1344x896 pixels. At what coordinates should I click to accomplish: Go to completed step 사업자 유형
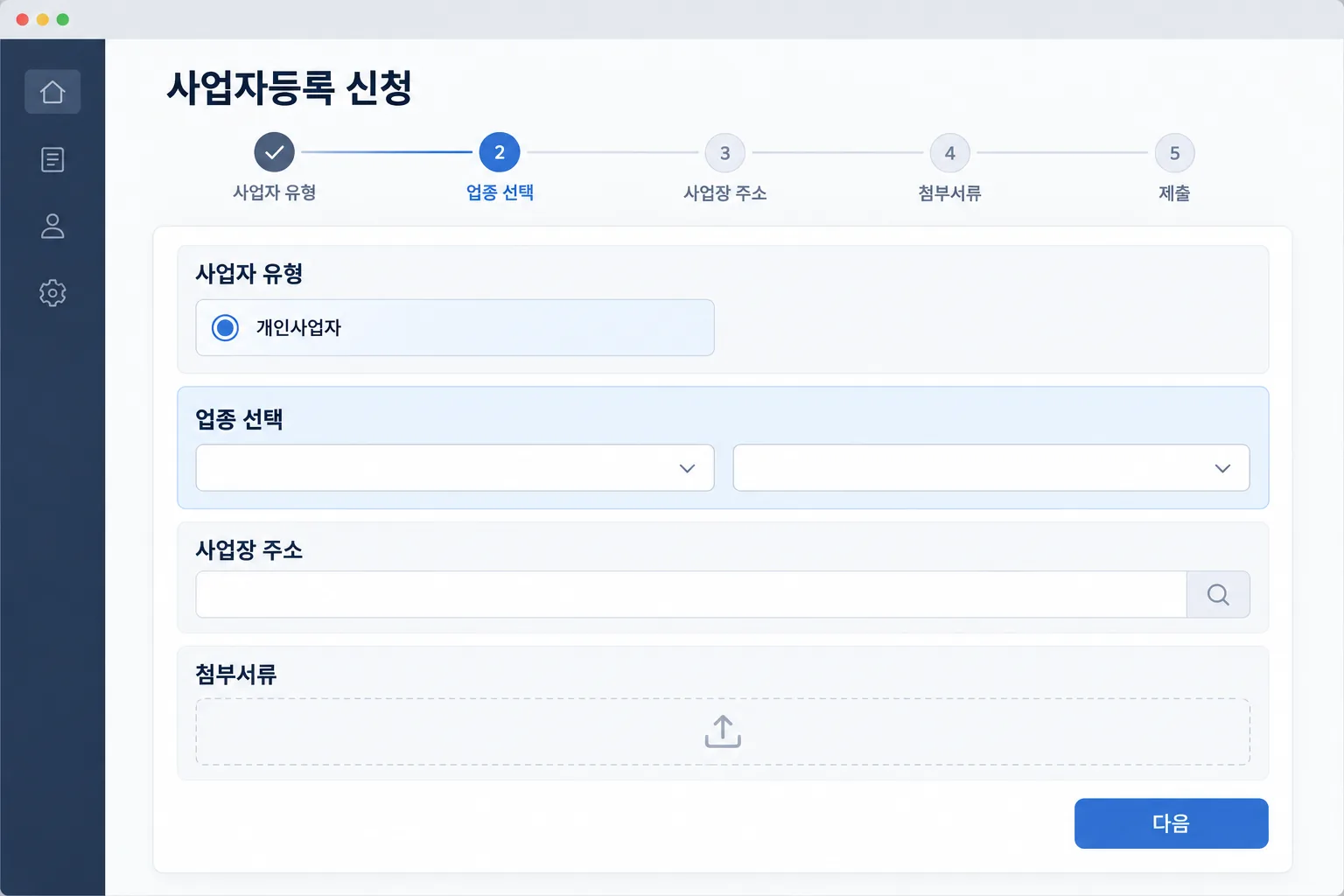click(275, 152)
